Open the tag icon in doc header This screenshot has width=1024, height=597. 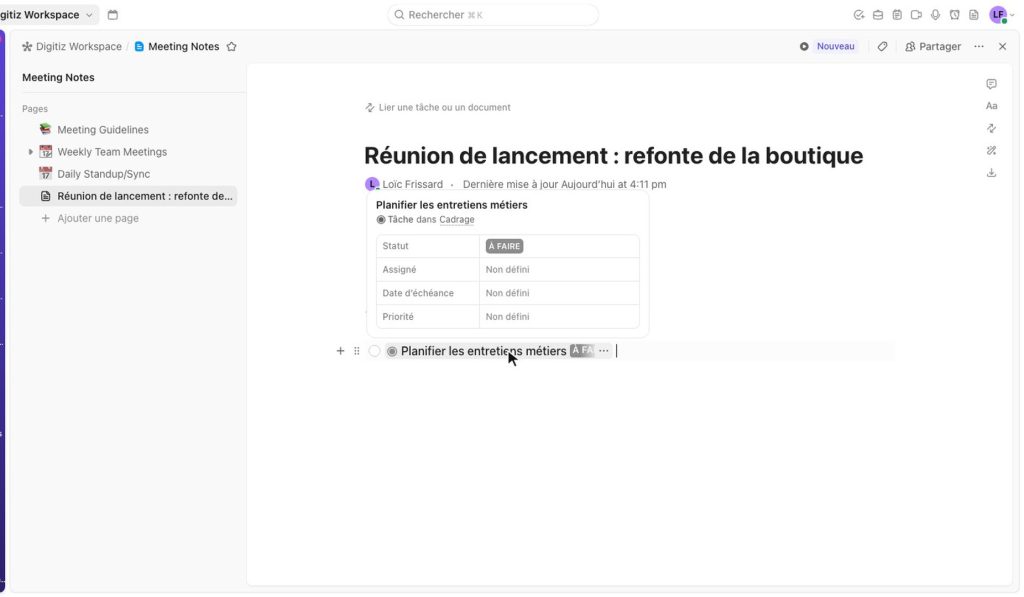882,46
